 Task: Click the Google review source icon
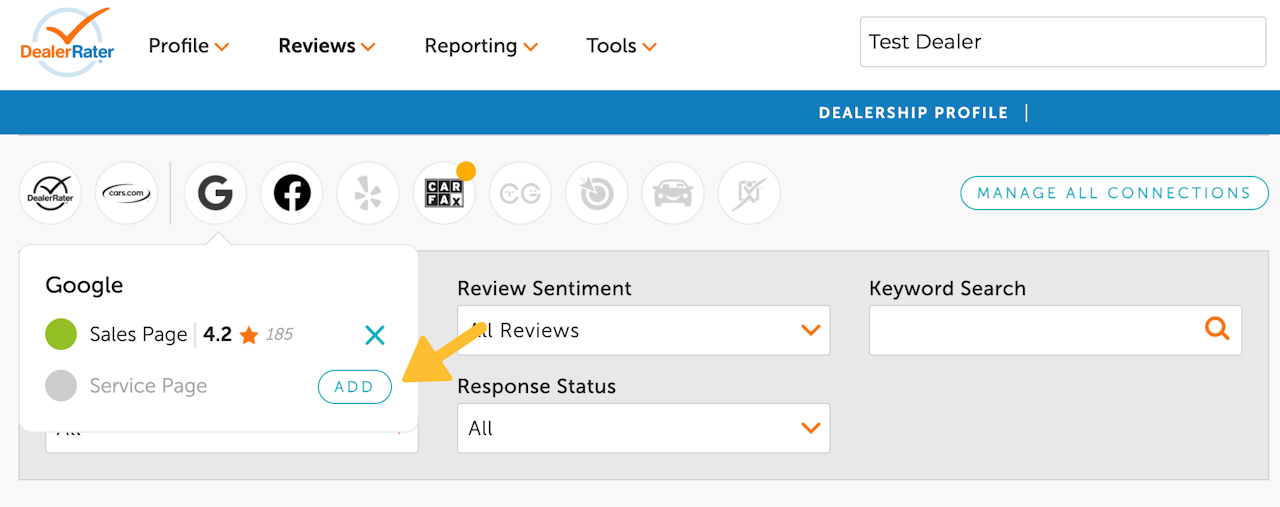pos(215,193)
